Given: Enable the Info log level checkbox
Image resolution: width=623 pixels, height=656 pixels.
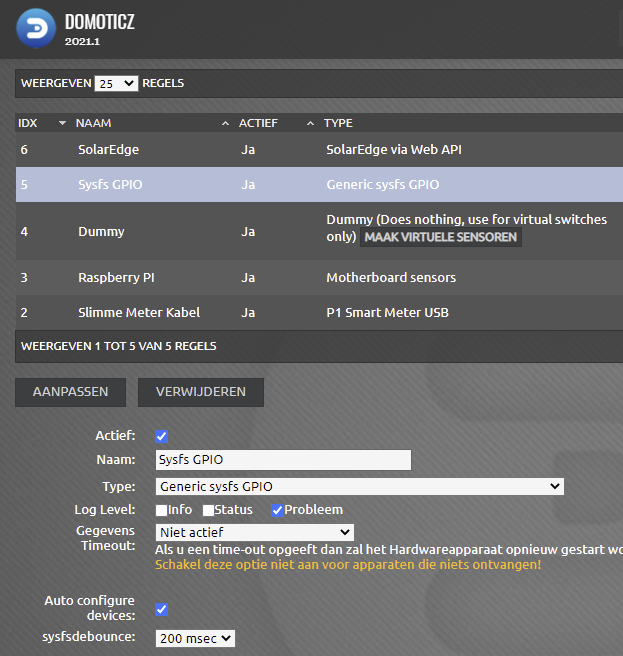Looking at the screenshot, I should click(161, 510).
